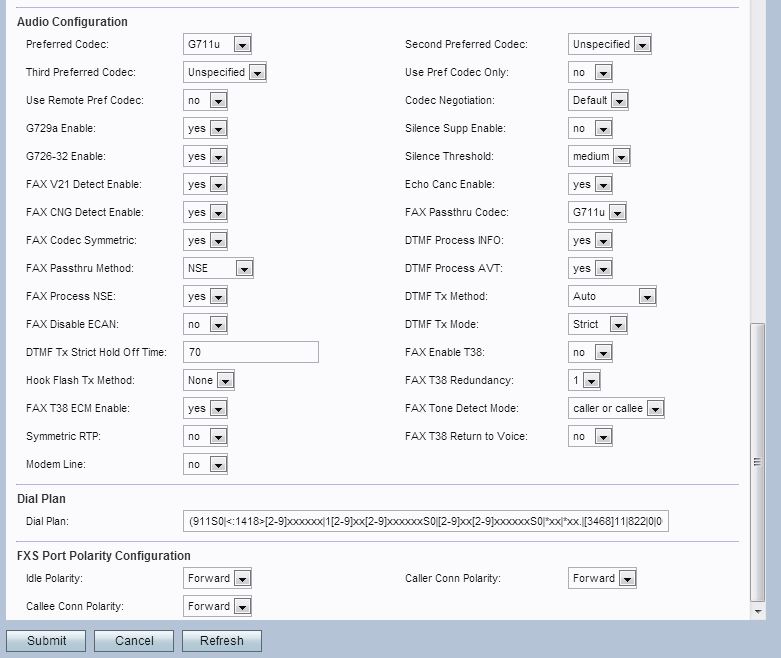This screenshot has width=781, height=658.
Task: Open the FAX Tone Detect Mode dropdown
Action: click(x=616, y=408)
